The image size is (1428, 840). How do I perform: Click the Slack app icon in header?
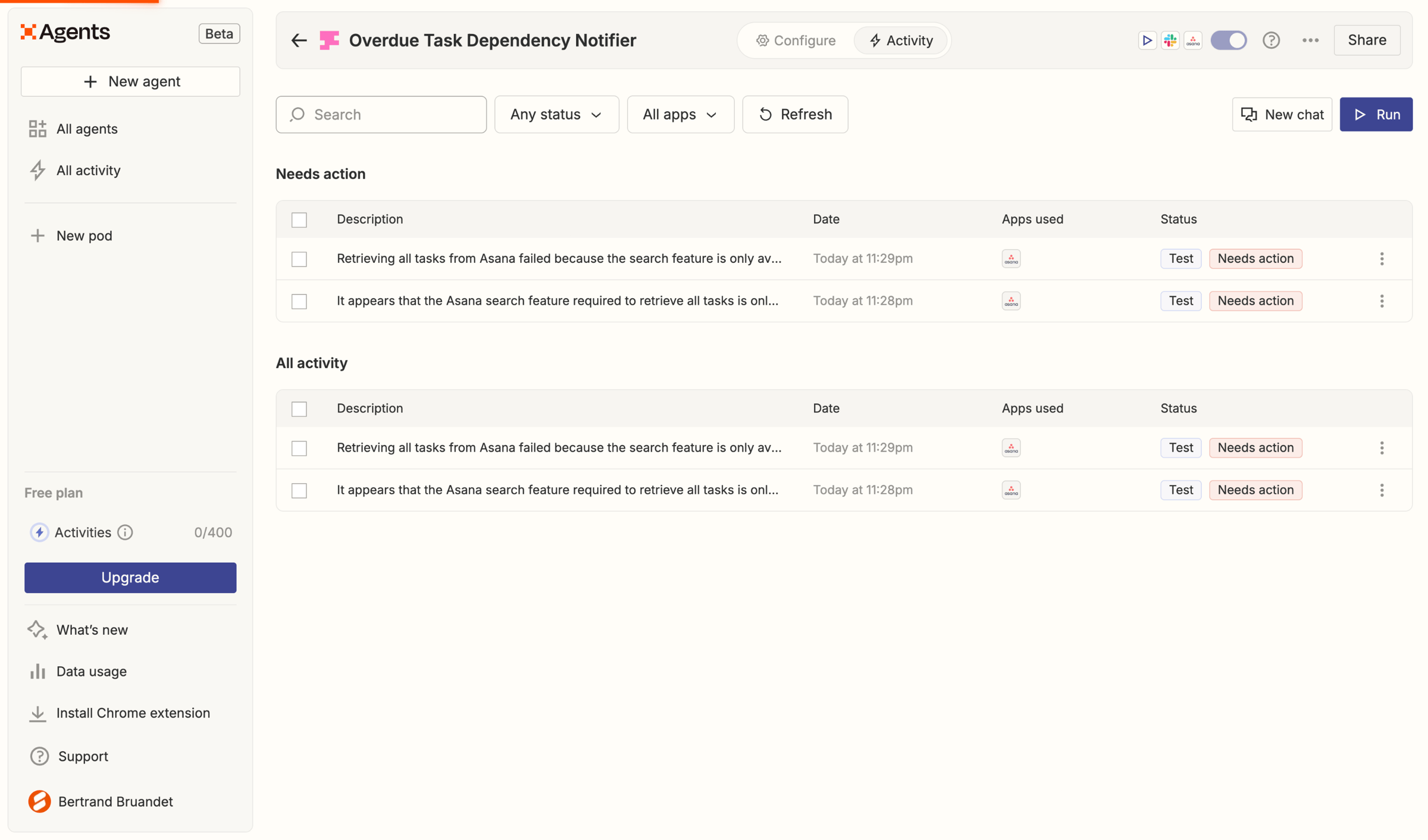pyautogui.click(x=1170, y=40)
